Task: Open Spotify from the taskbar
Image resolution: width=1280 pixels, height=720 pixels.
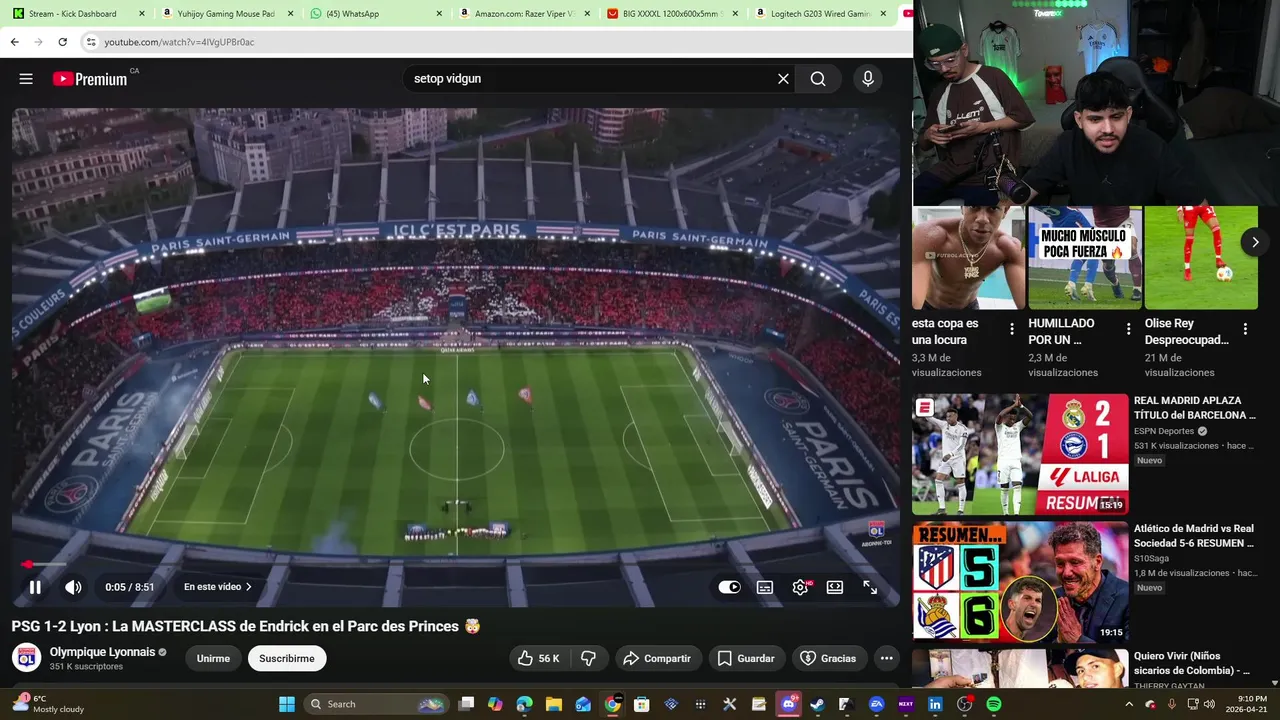Action: tap(994, 704)
